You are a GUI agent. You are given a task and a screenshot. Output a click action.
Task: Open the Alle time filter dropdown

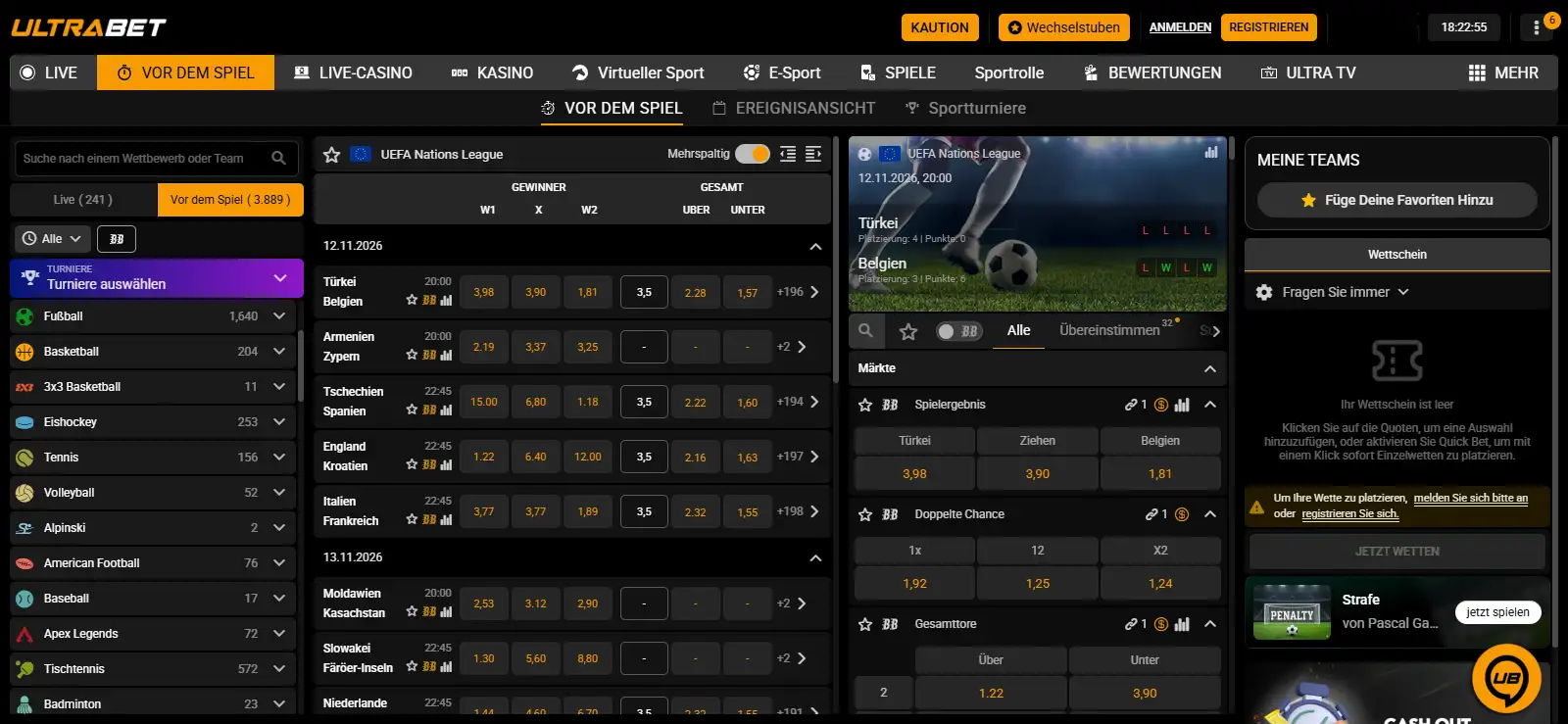[x=52, y=239]
